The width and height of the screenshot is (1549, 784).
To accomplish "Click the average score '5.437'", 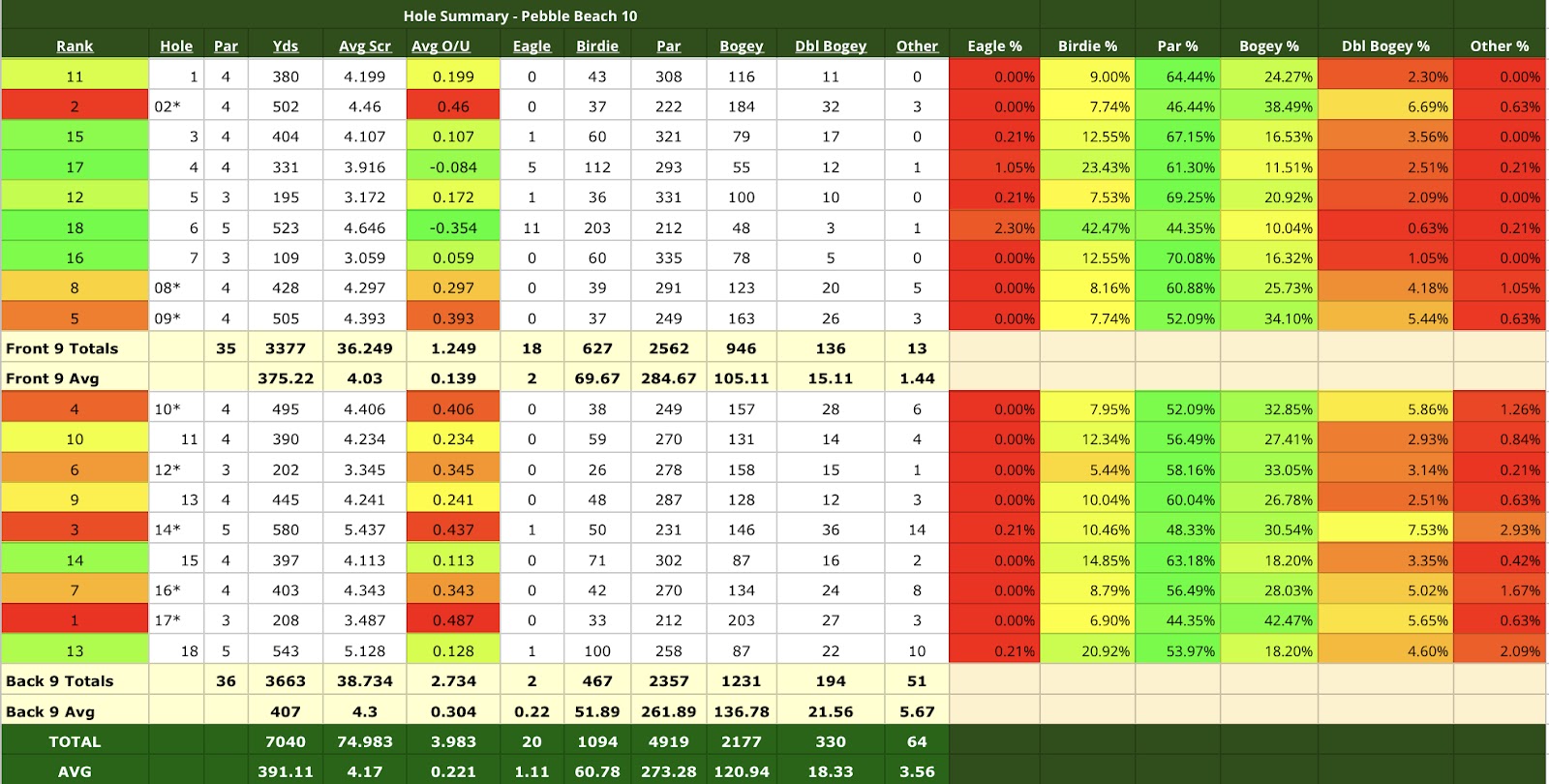I will click(365, 529).
